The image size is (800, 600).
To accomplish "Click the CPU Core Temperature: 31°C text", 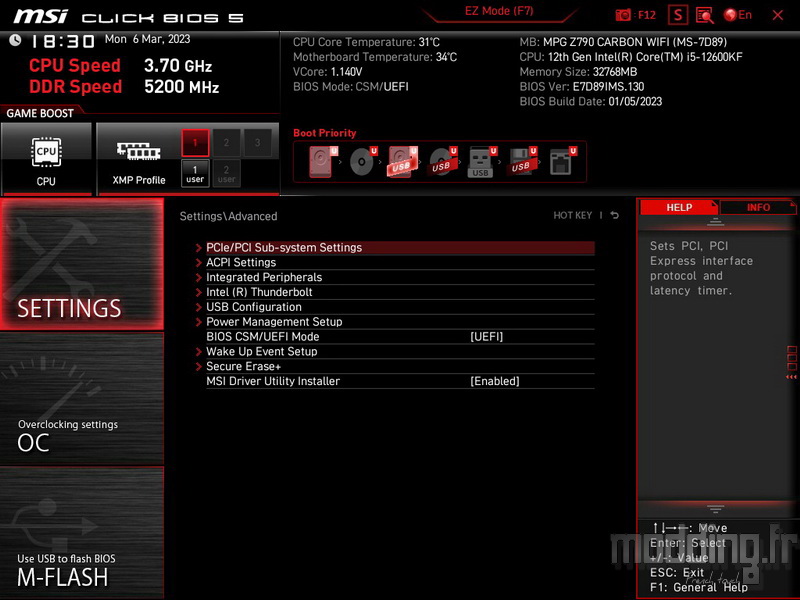I will pos(366,42).
